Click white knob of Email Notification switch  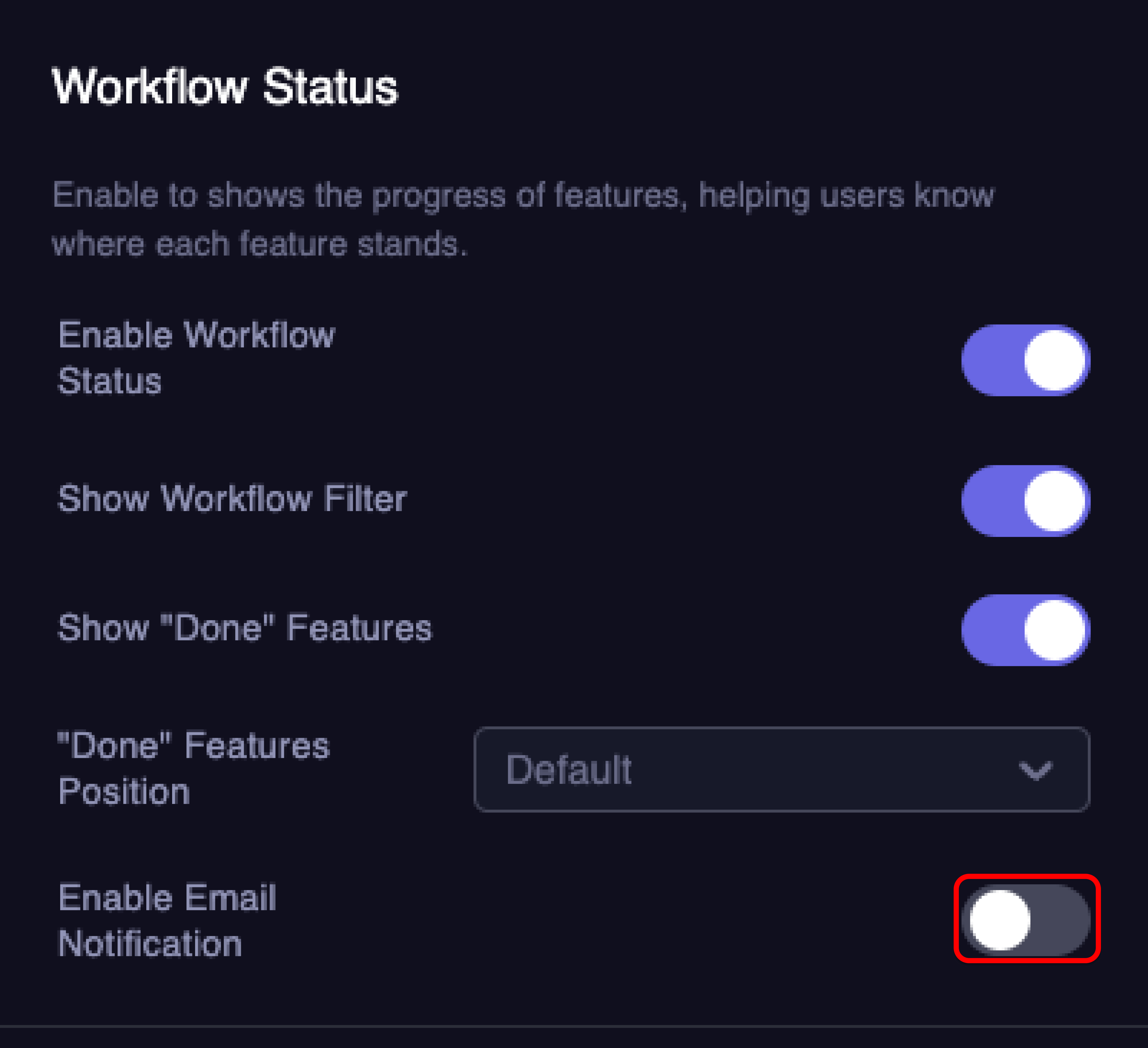pos(999,919)
